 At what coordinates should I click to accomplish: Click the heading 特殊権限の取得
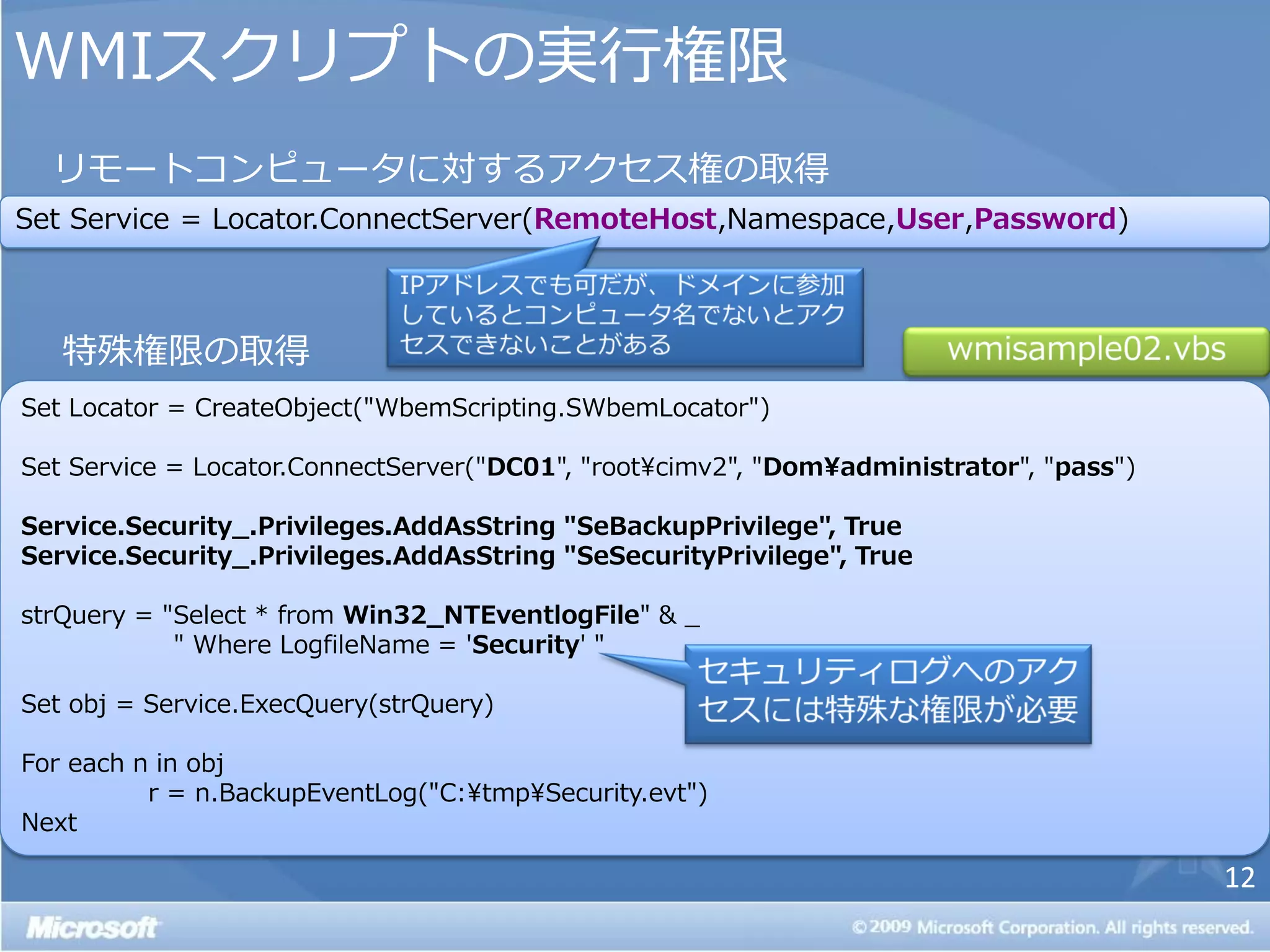coord(186,350)
